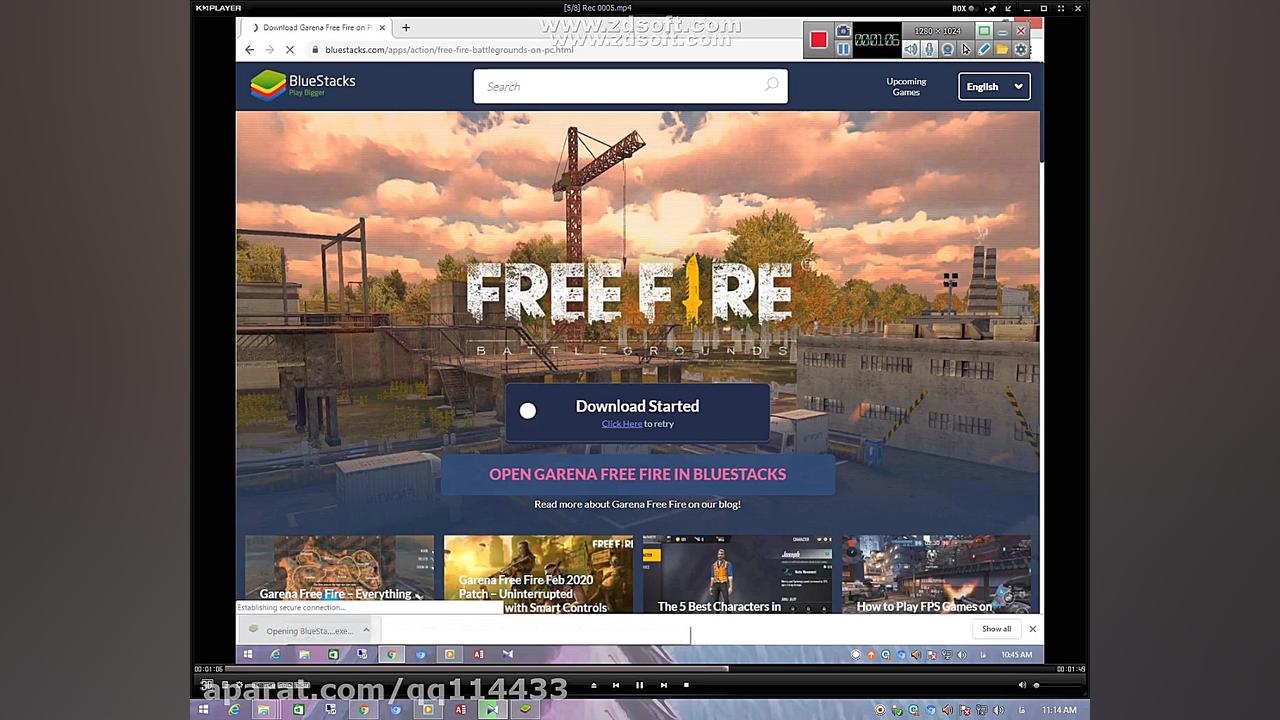
Task: Click the browser back arrow
Action: pyautogui.click(x=250, y=49)
